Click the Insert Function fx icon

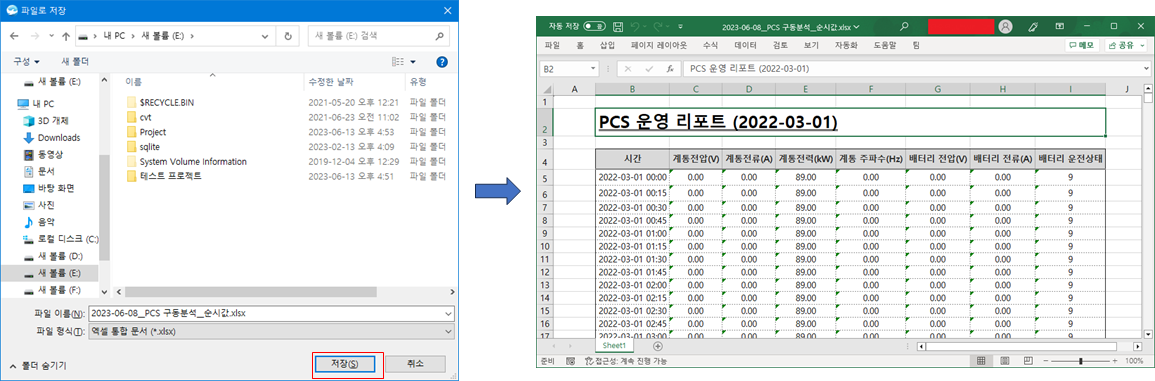(670, 69)
